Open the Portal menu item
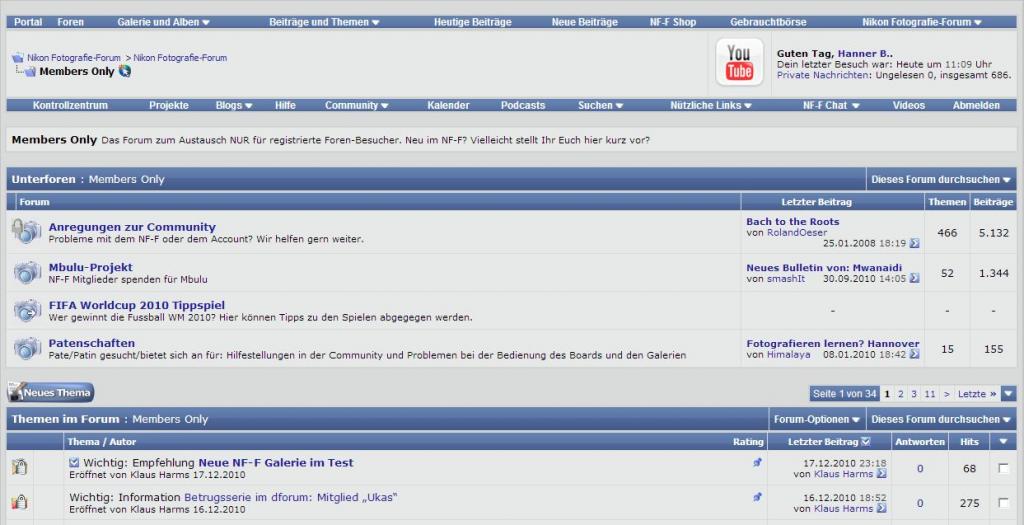 coord(28,22)
